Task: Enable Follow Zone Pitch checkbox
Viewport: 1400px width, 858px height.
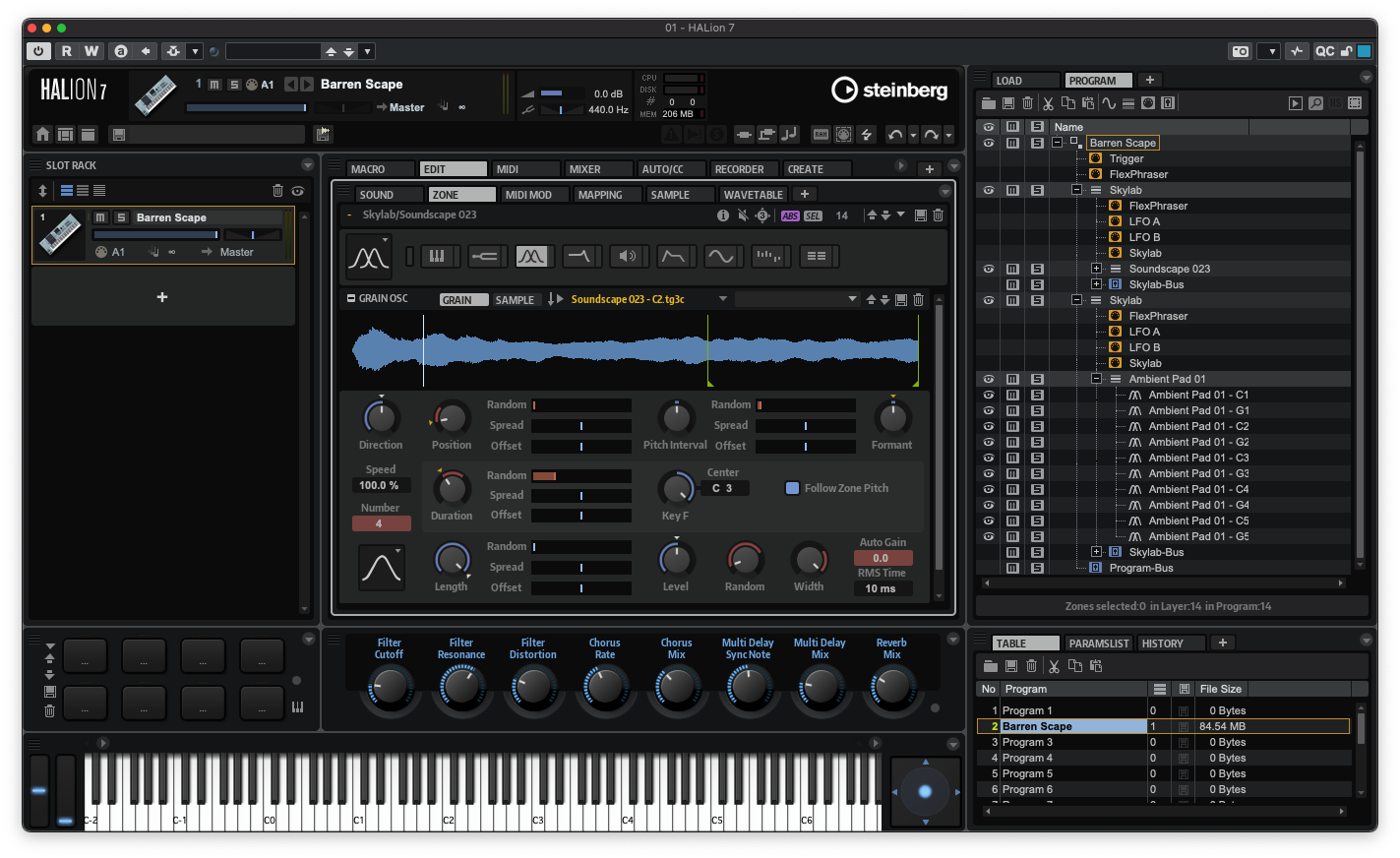Action: coord(792,488)
